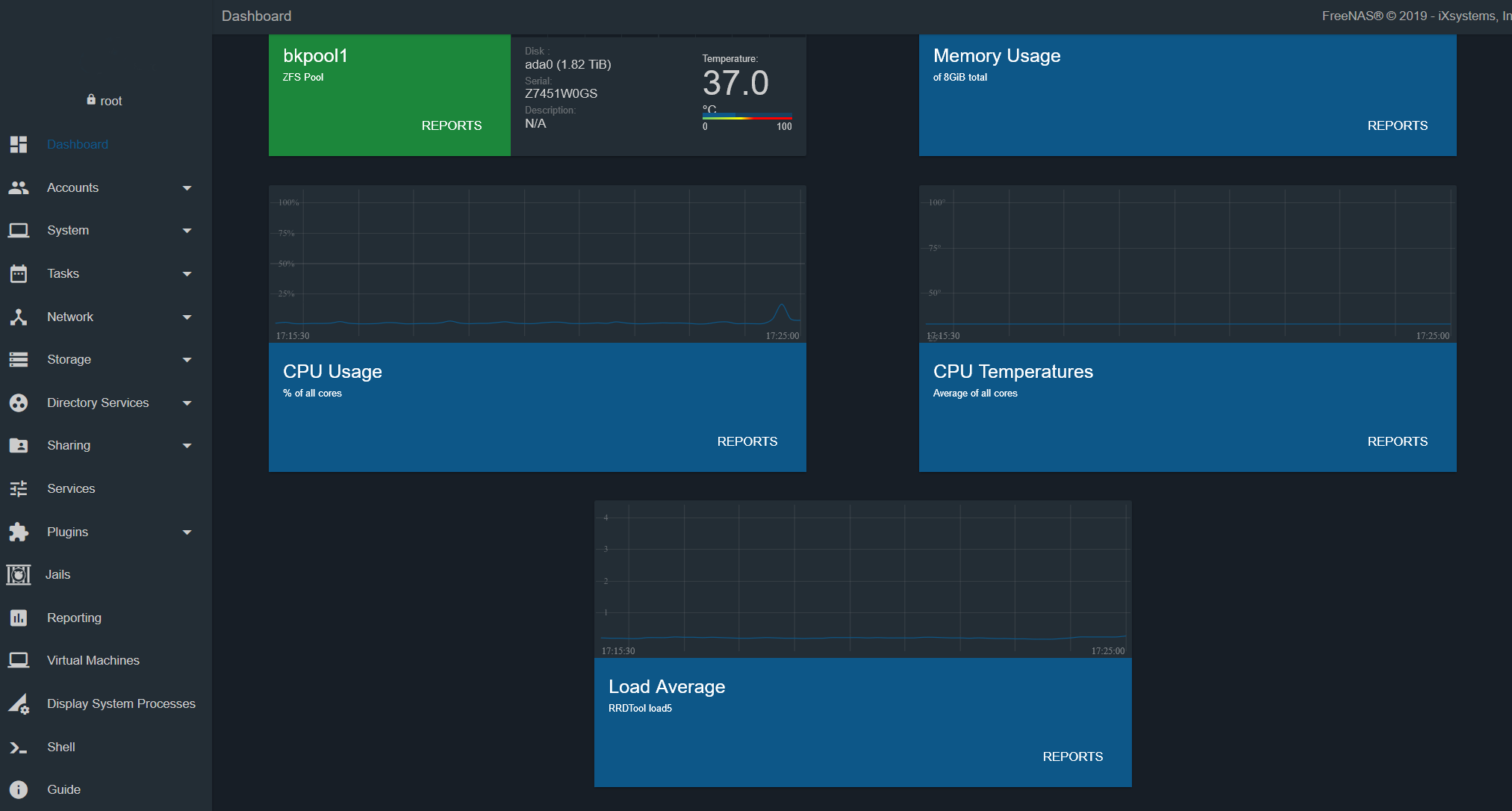Click the bkpool1 pool title
Image resolution: width=1512 pixels, height=811 pixels.
[x=315, y=56]
